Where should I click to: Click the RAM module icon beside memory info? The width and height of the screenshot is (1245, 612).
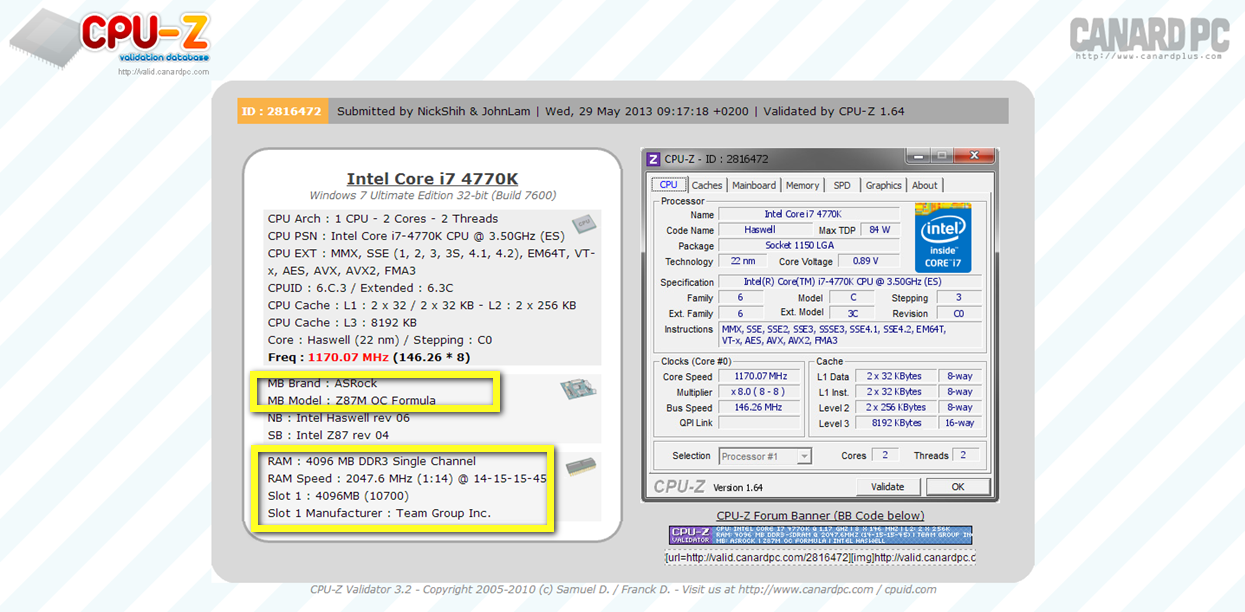580,467
